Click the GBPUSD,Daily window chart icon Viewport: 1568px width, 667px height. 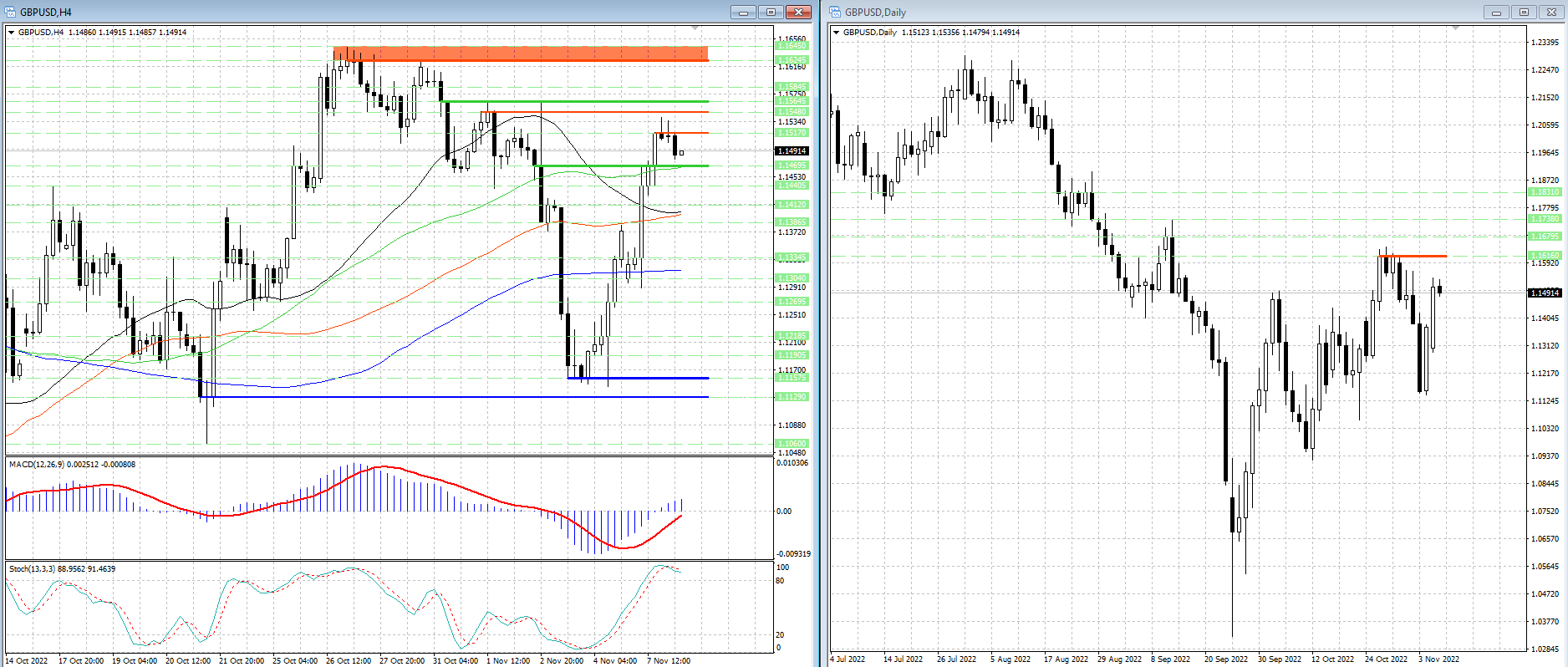pyautogui.click(x=835, y=12)
